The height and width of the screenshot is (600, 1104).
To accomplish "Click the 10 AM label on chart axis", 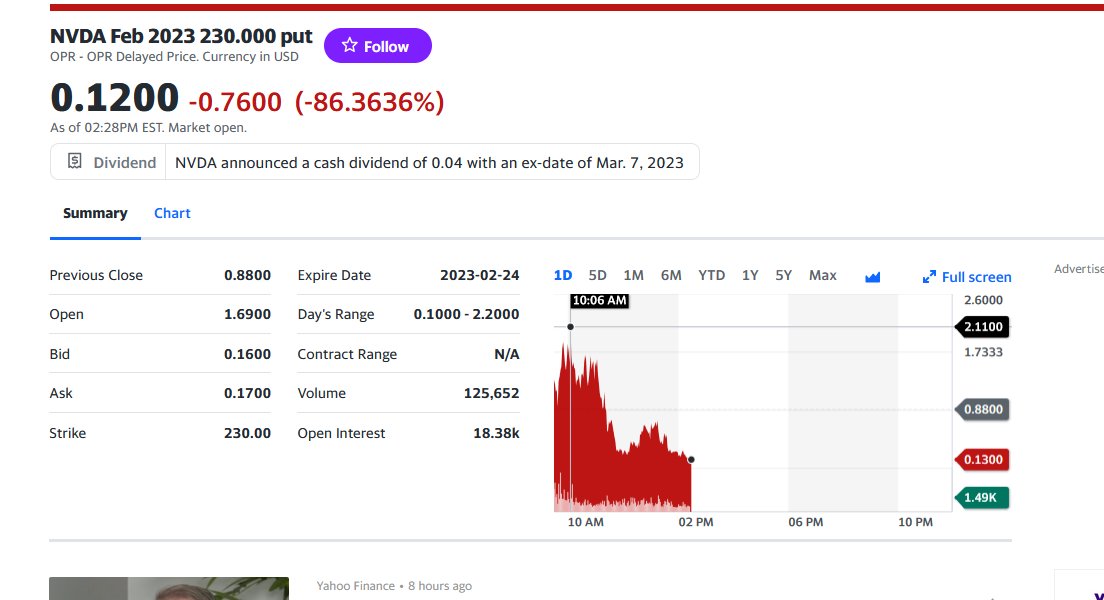I will (x=586, y=523).
